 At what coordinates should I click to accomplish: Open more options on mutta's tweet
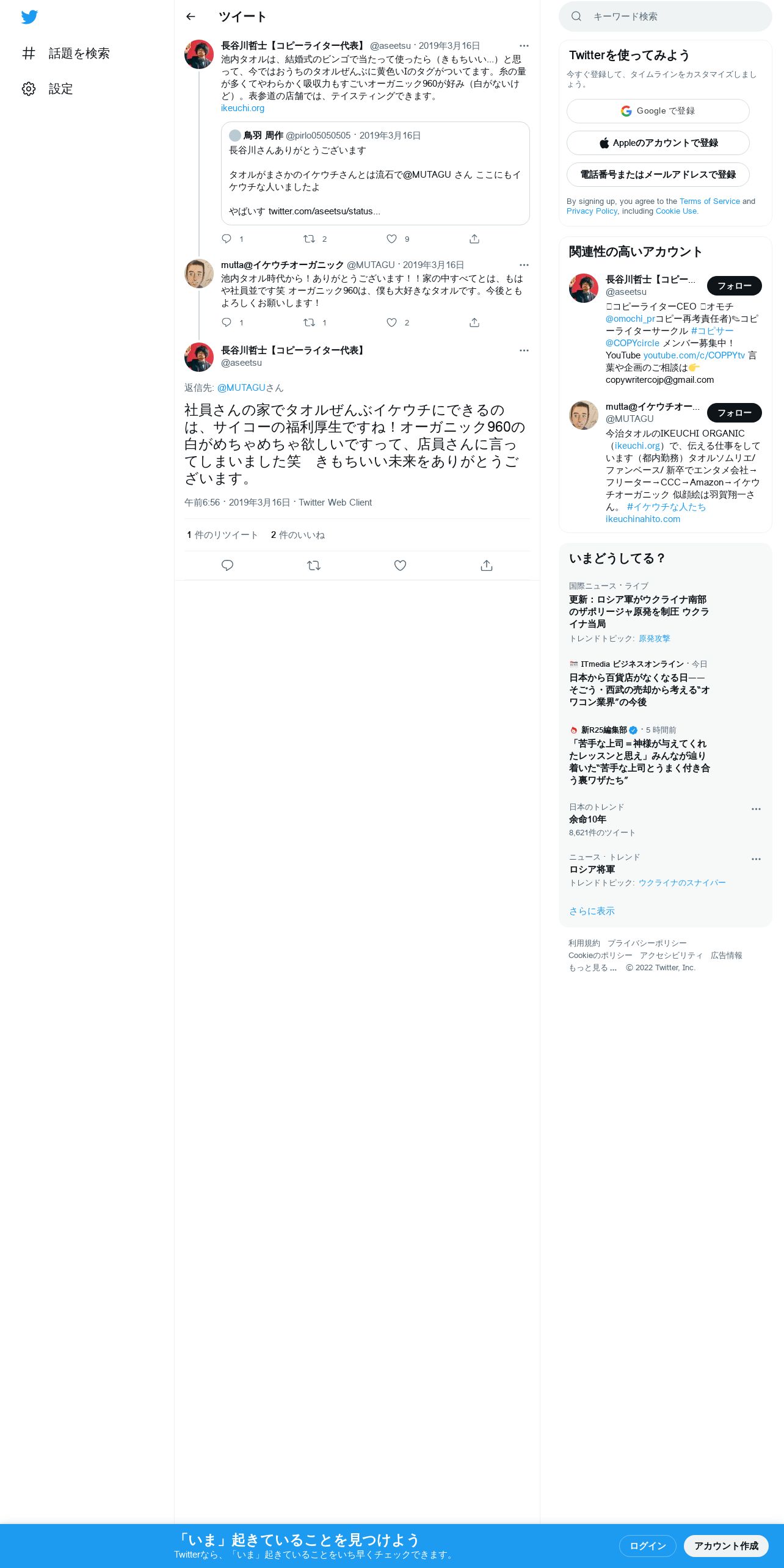click(x=524, y=265)
